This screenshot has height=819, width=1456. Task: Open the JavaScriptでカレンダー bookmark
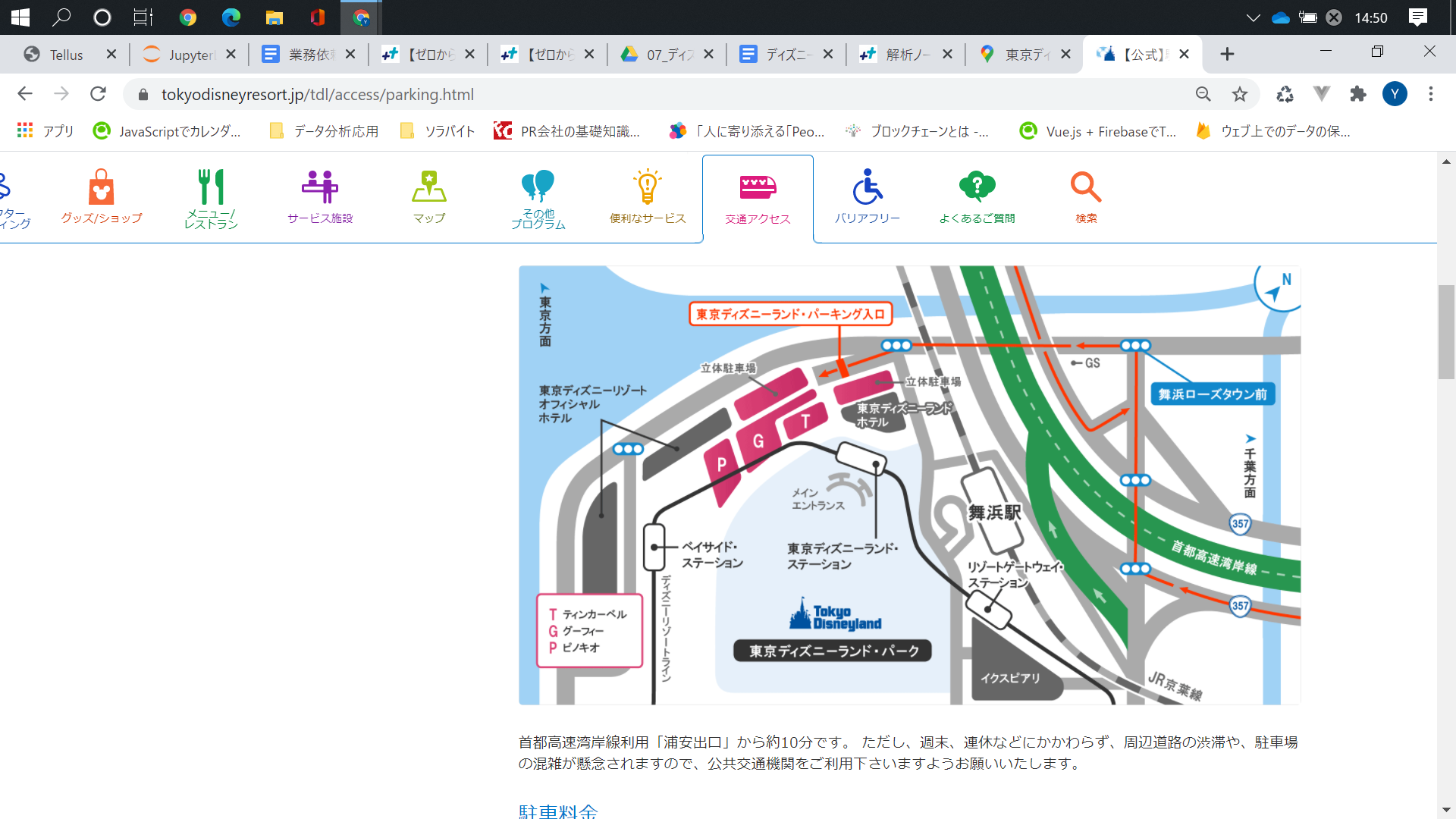click(x=167, y=131)
